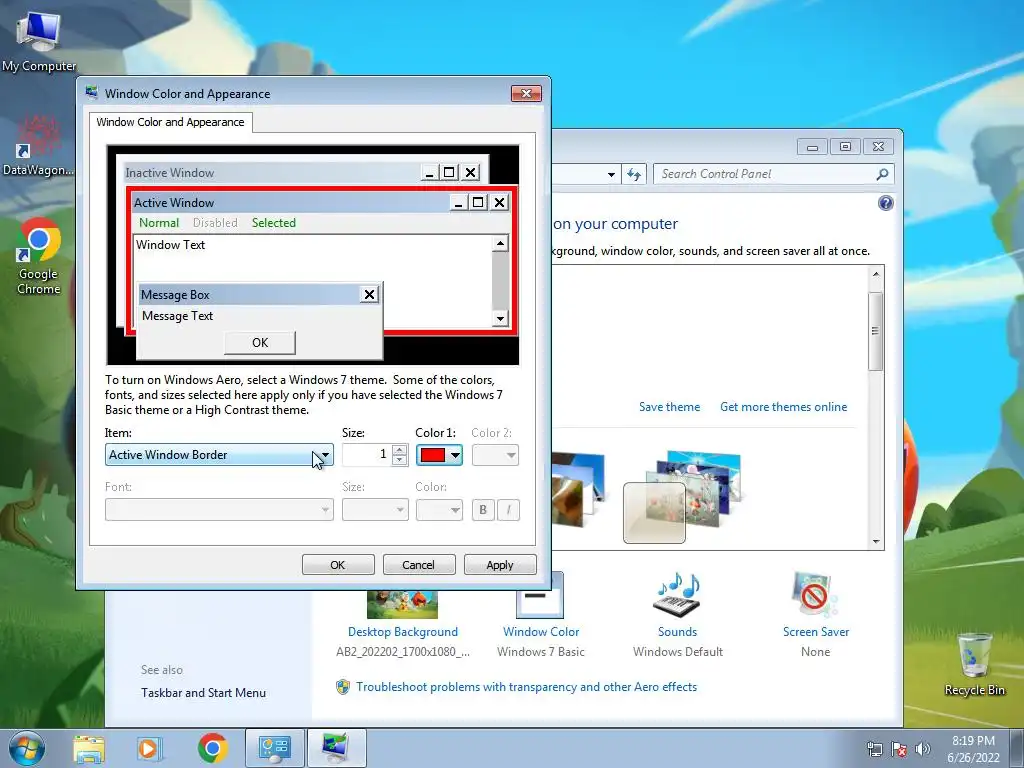Apply the appearance changes
This screenshot has width=1024, height=768.
(500, 565)
